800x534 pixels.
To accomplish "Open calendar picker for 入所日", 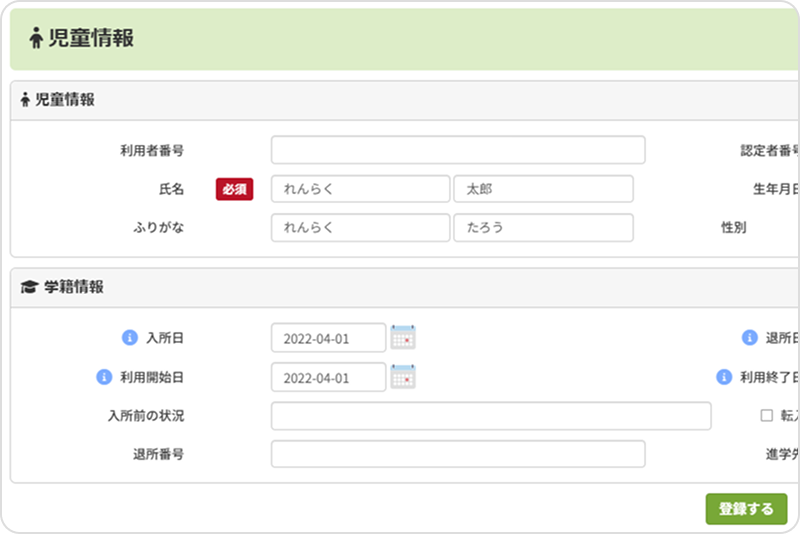I will 403,338.
